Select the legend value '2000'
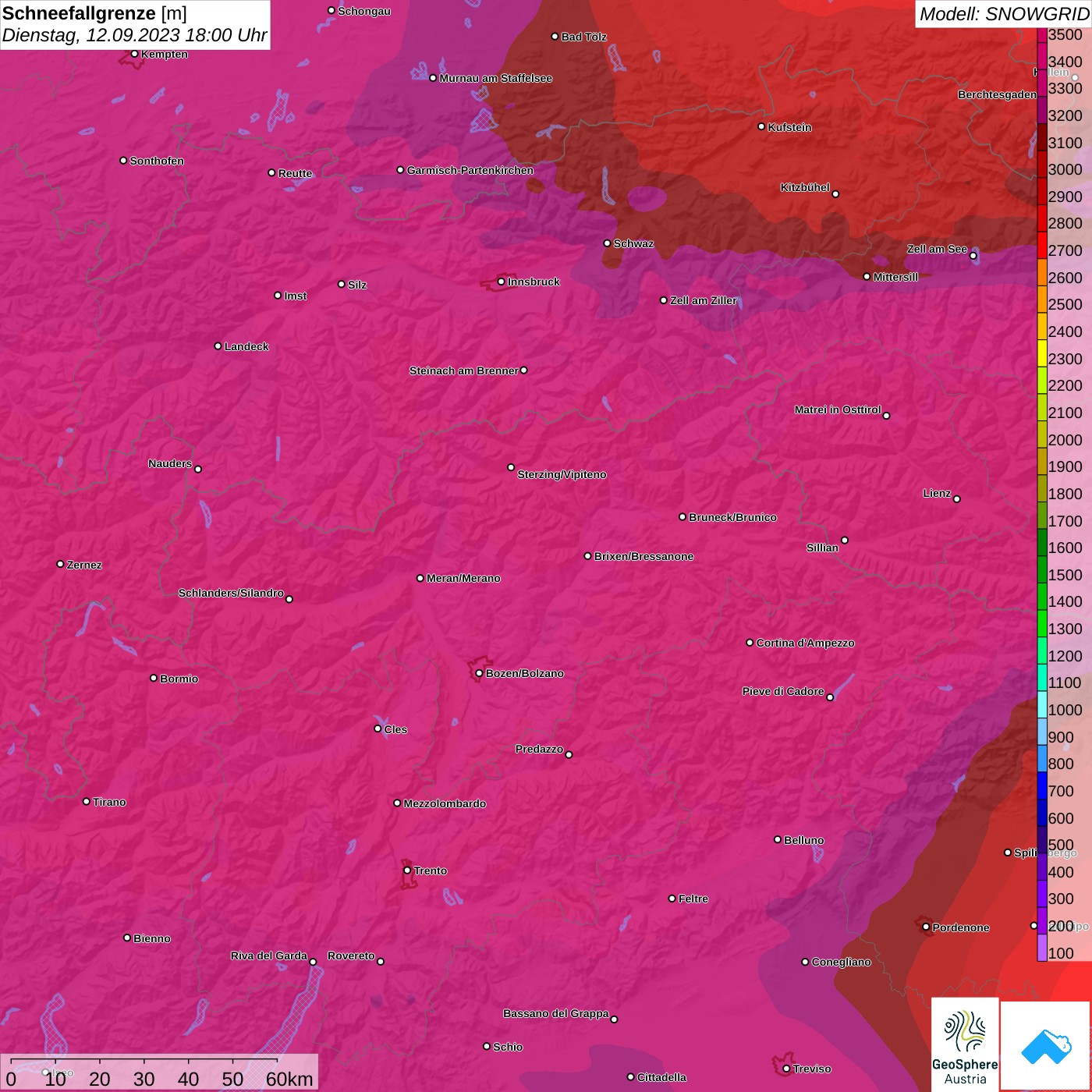Screen dimensions: 1092x1092 point(1065,441)
